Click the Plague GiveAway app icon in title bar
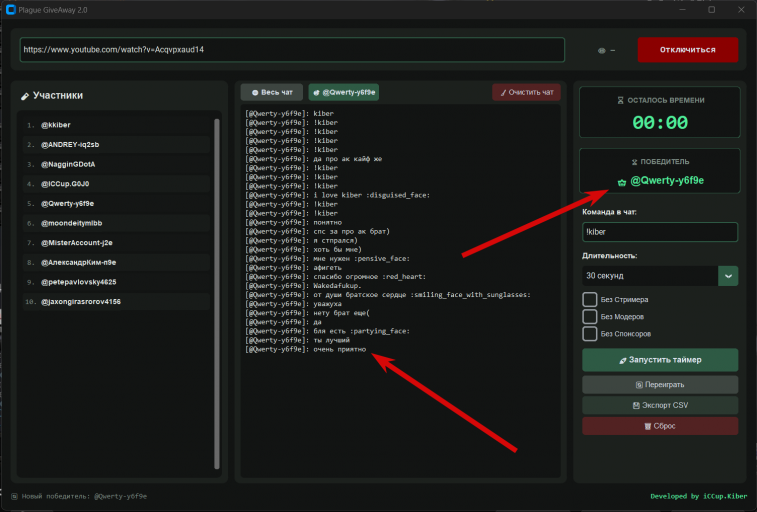757x512 pixels. (x=11, y=10)
